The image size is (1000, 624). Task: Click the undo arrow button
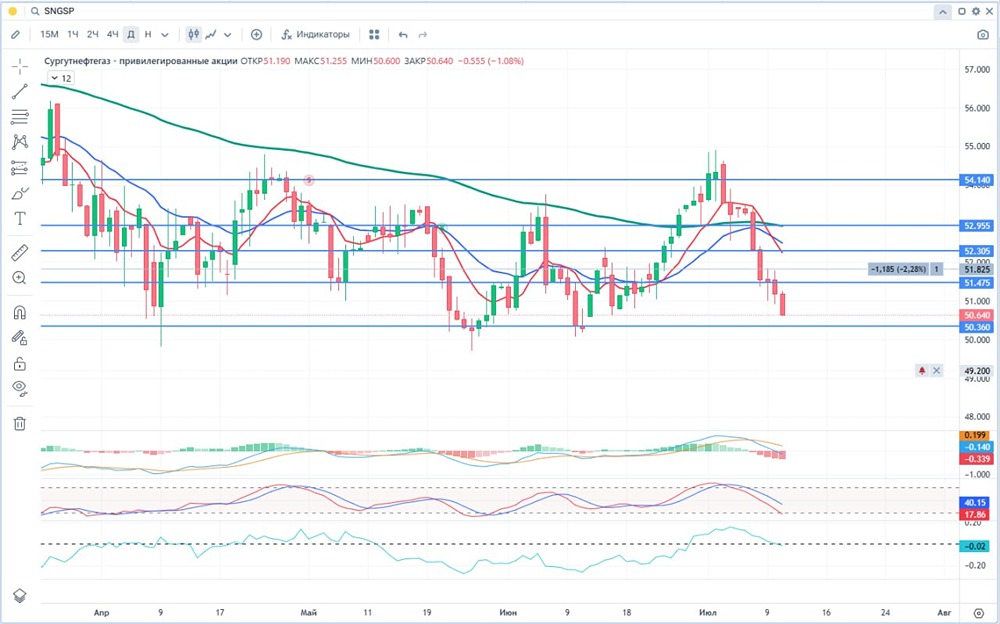pos(403,34)
